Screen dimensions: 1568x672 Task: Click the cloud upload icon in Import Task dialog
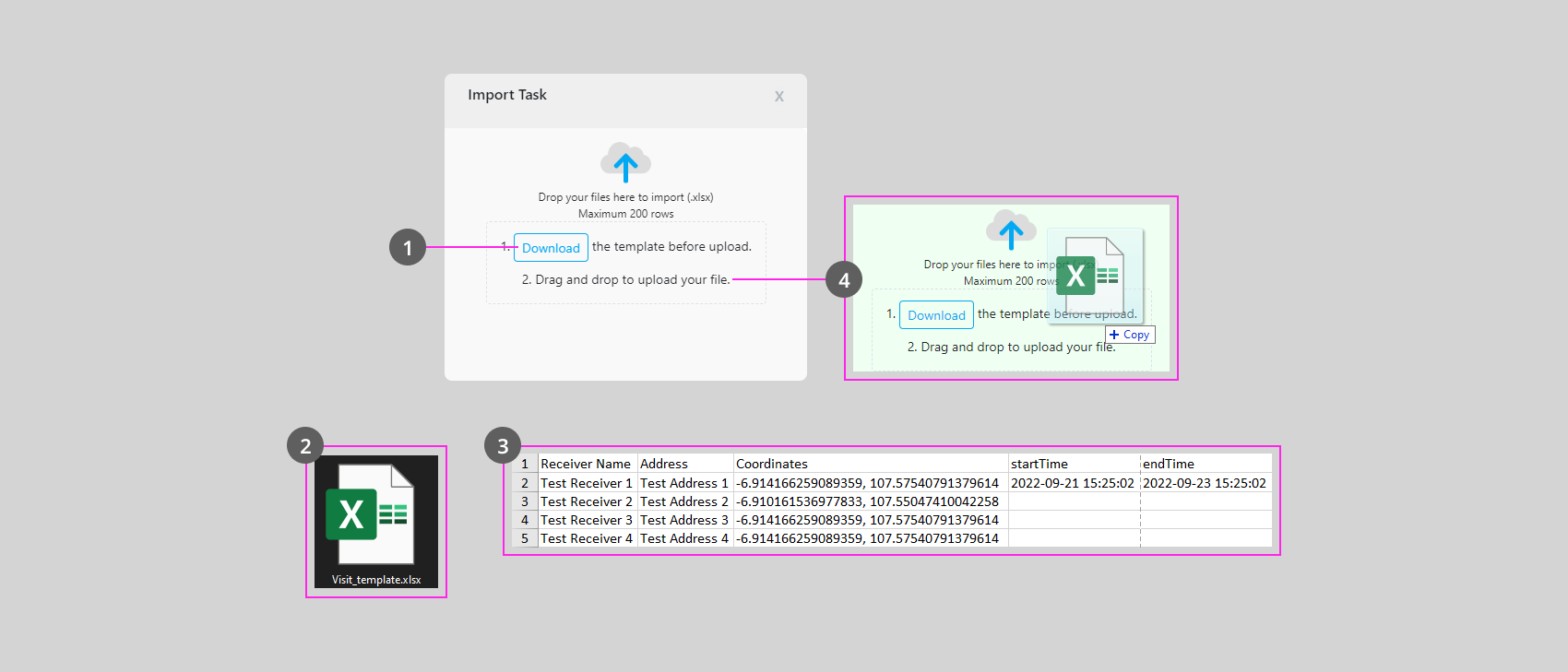pos(625,162)
